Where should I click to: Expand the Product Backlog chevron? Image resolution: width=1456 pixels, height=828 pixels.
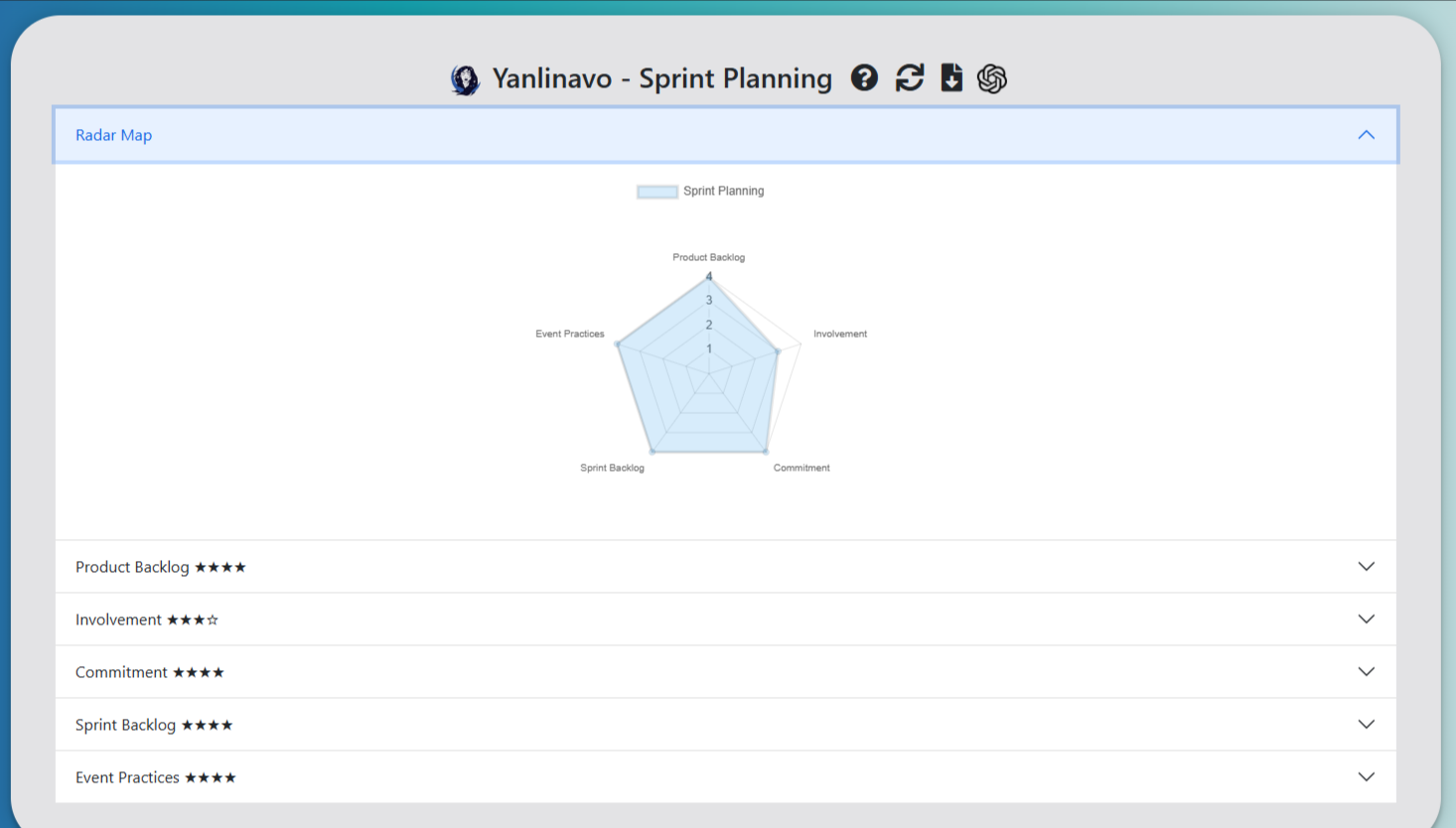click(x=1366, y=567)
